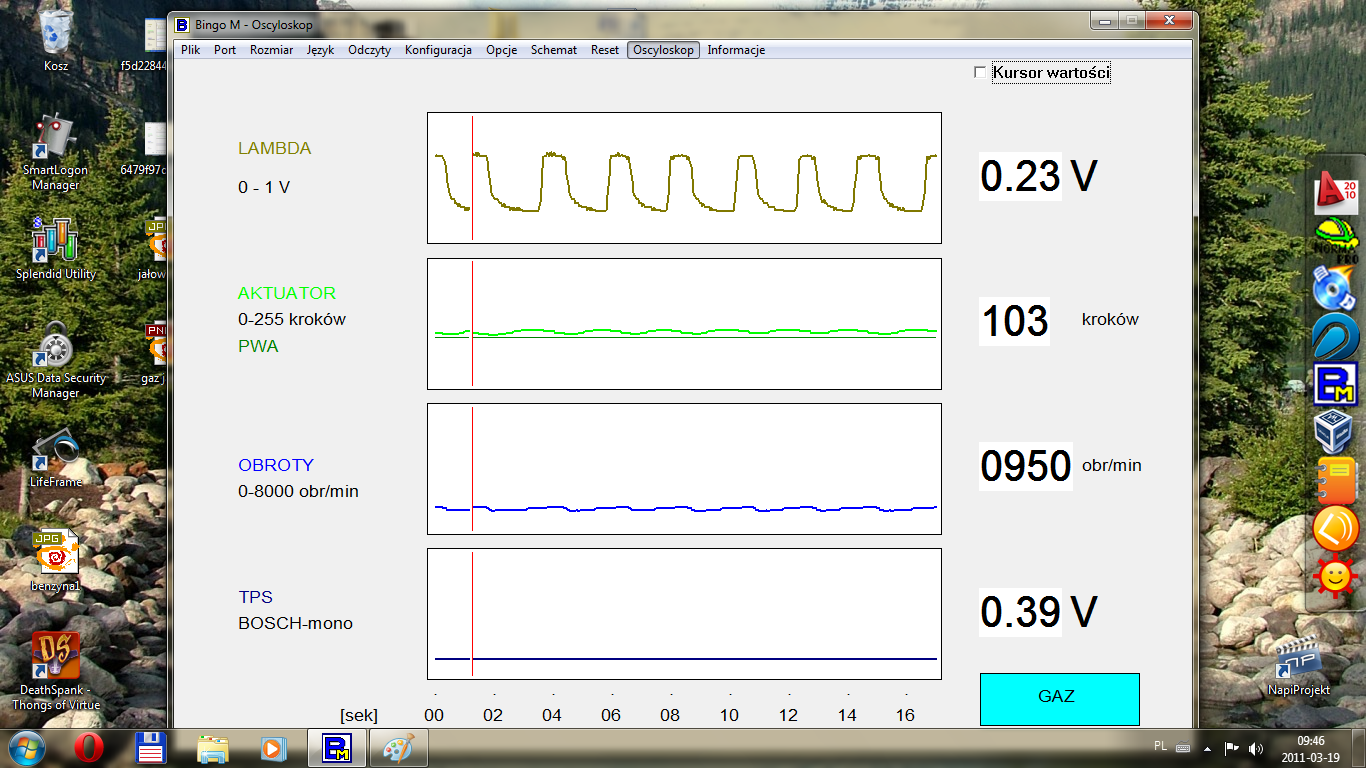Open the Odczyty menu
The image size is (1366, 768).
(x=369, y=50)
